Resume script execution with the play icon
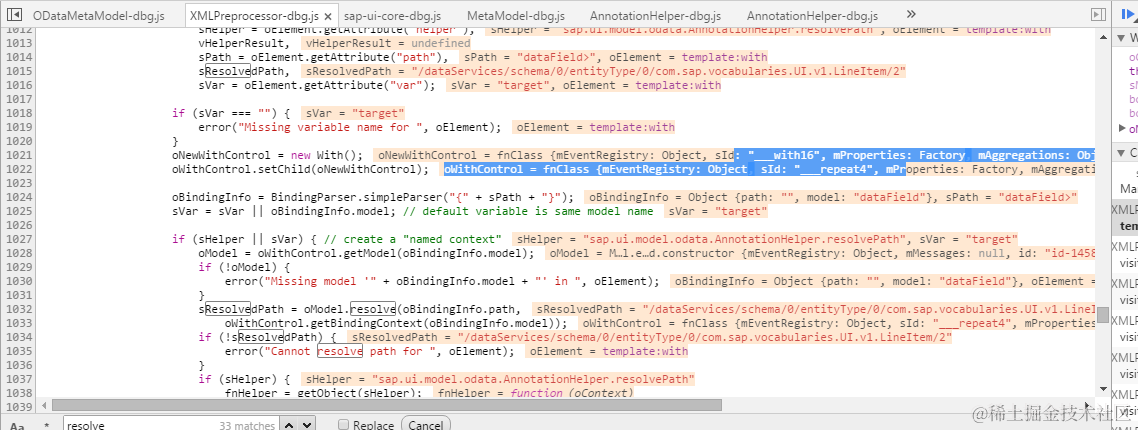This screenshot has height=430, width=1138. pyautogui.click(x=1127, y=14)
